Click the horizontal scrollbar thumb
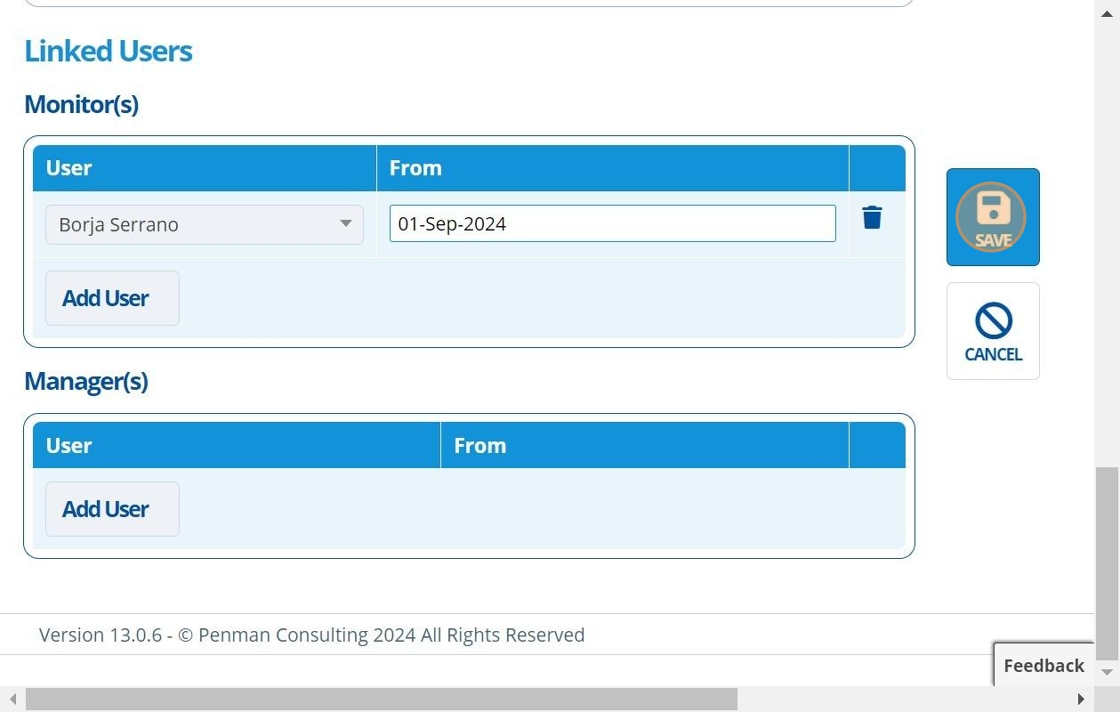1120x712 pixels. pos(380,699)
